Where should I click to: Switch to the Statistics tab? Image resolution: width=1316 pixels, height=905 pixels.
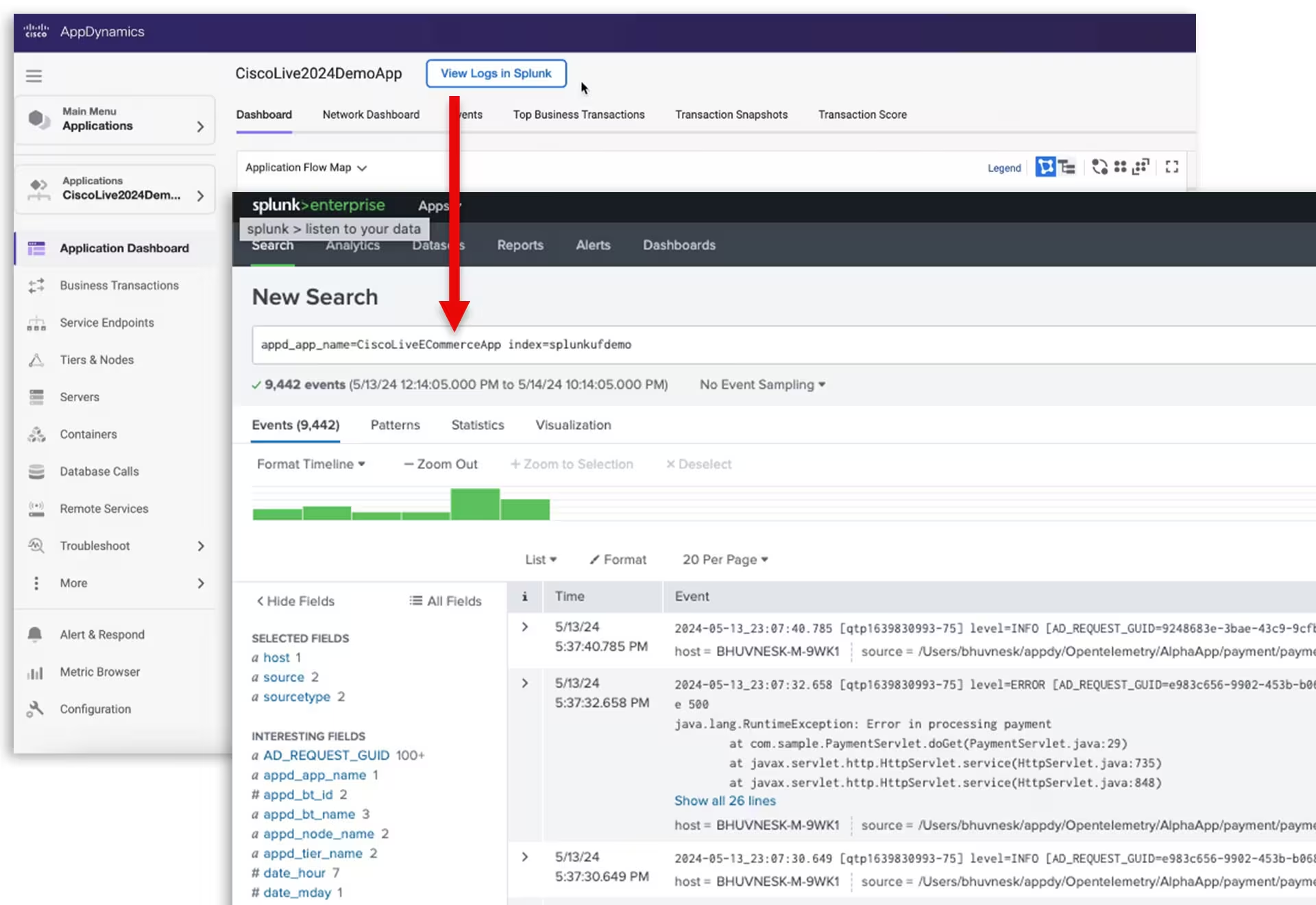tap(477, 425)
